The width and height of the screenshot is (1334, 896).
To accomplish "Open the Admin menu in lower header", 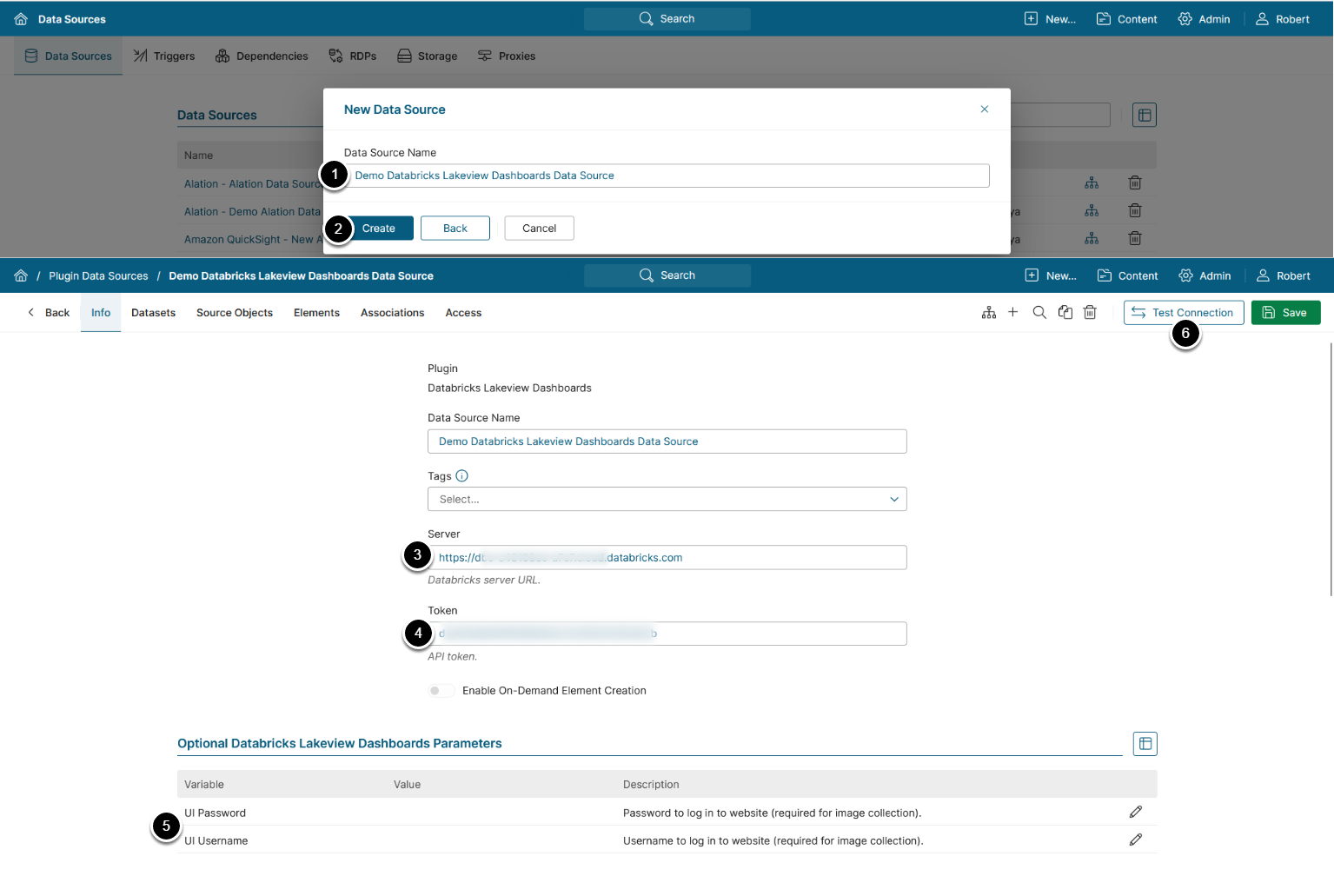I will click(x=1205, y=275).
